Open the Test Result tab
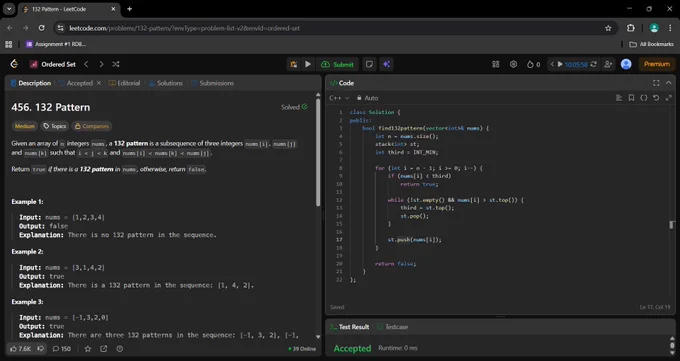 coord(350,327)
